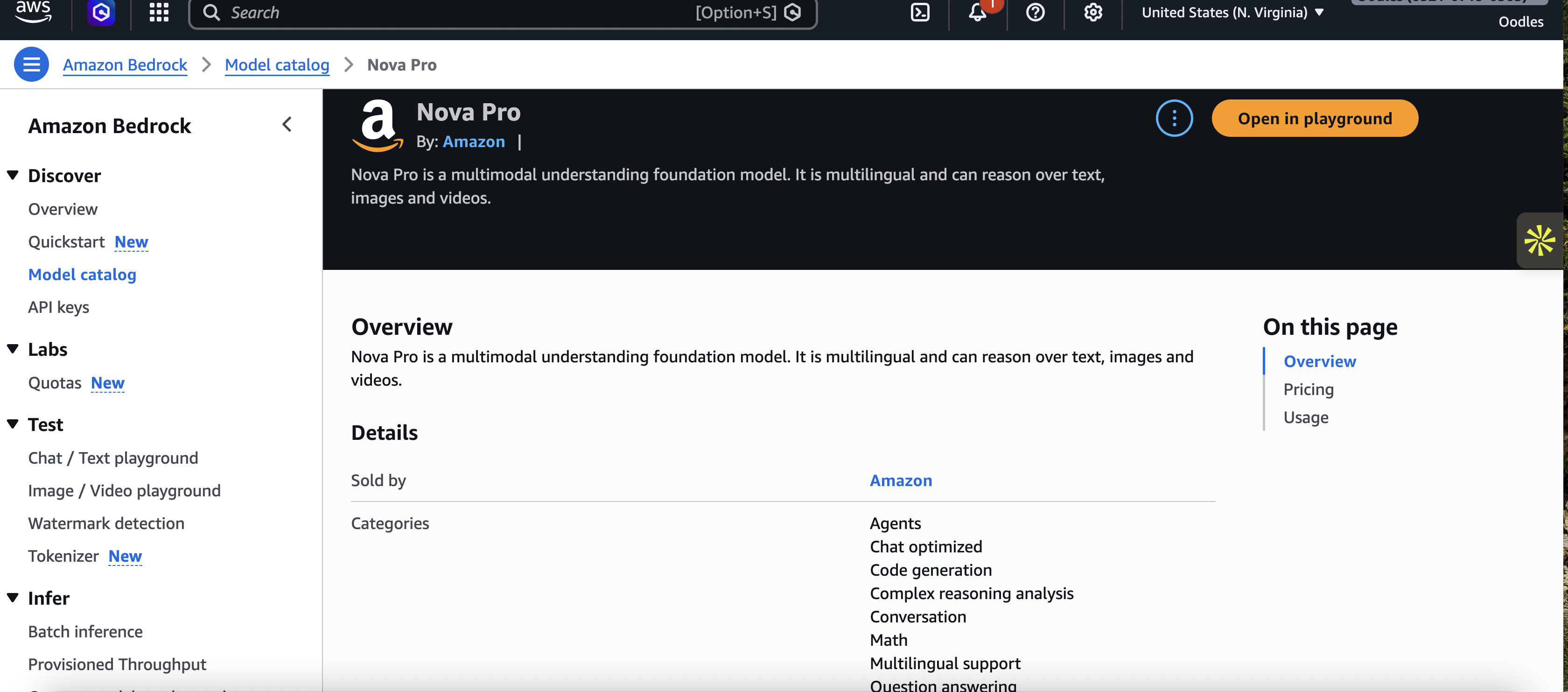
Task: Open the United States (N. Virginia) region dropdown
Action: (1232, 13)
